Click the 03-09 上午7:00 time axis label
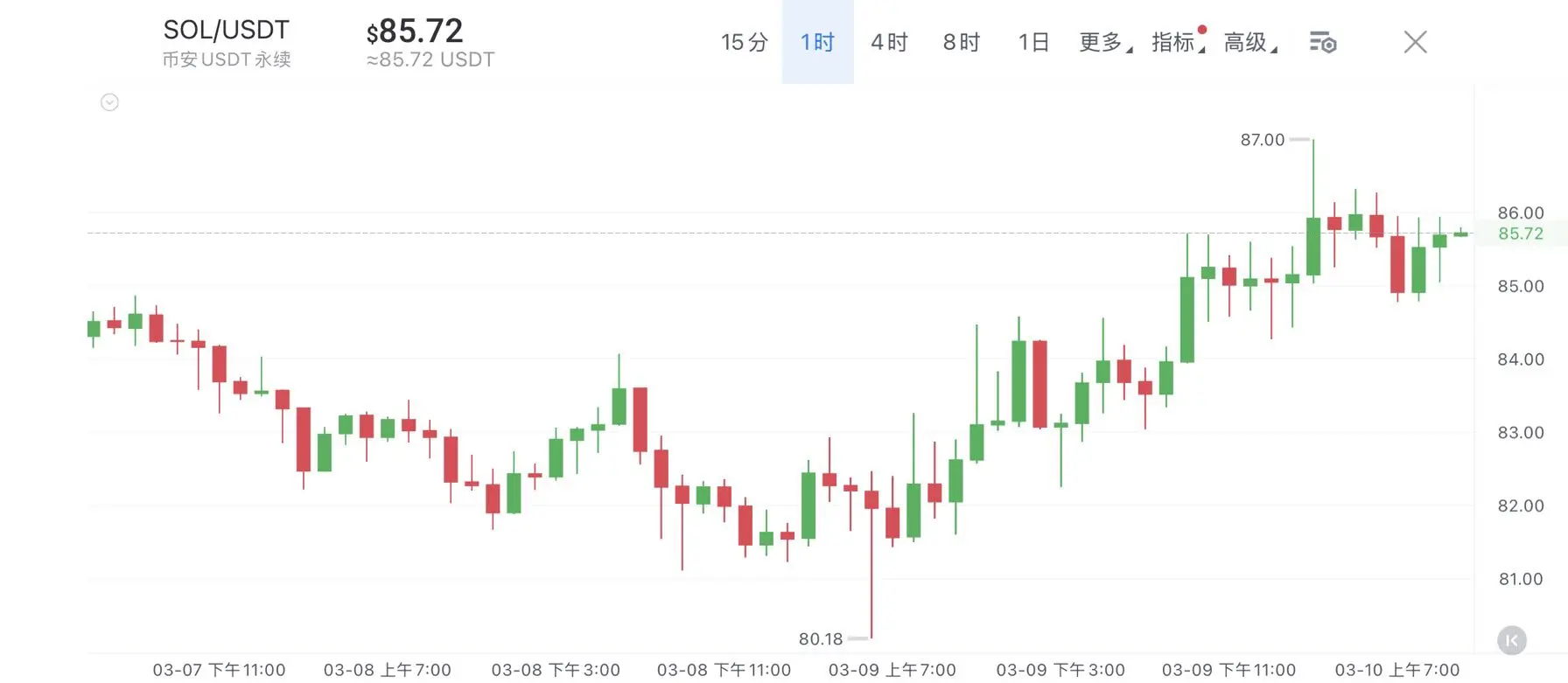Viewport: 1568px width, 683px height. coord(892,670)
